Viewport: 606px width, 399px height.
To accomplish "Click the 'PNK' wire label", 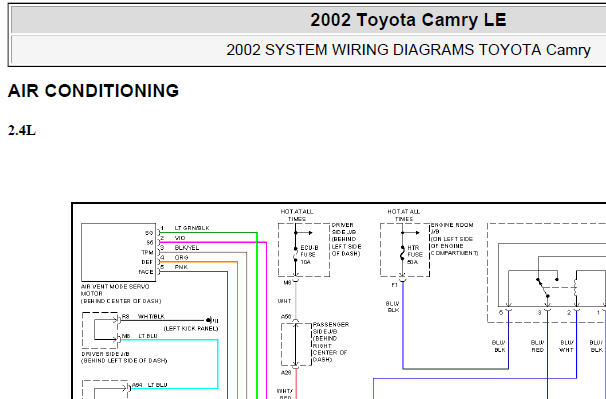I will 181,267.
